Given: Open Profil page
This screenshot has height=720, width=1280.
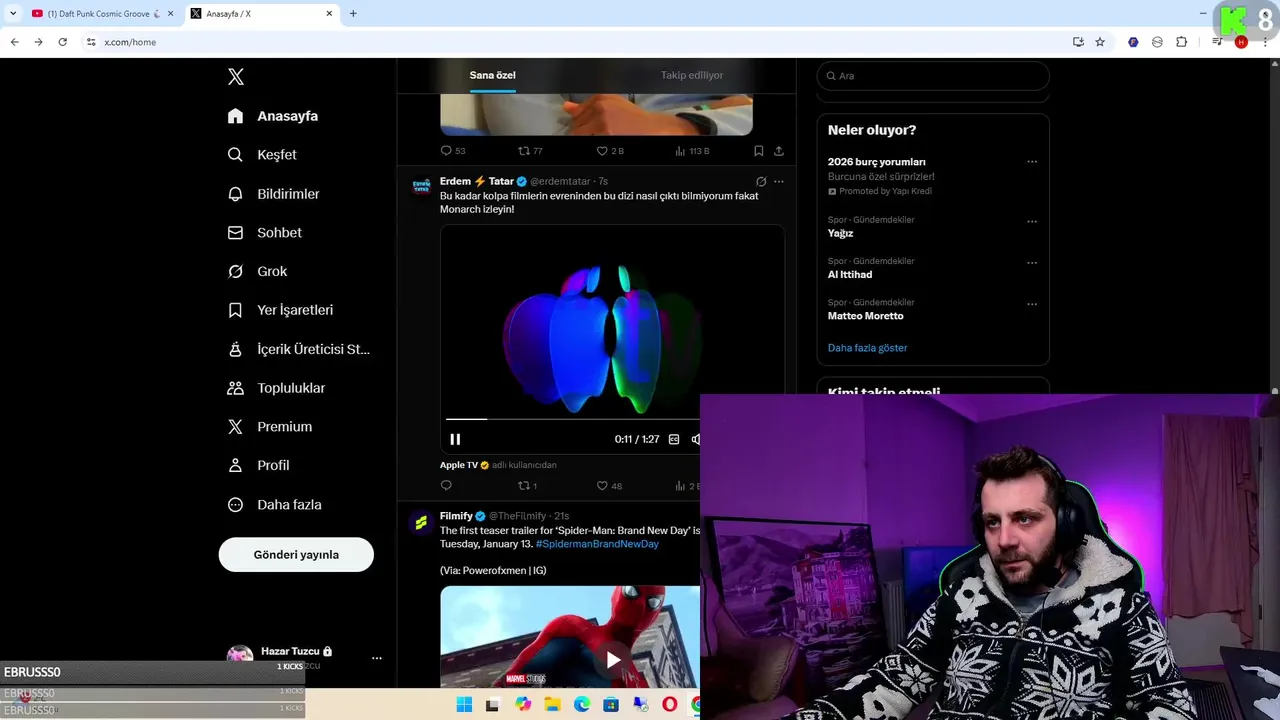Looking at the screenshot, I should tap(258, 466).
